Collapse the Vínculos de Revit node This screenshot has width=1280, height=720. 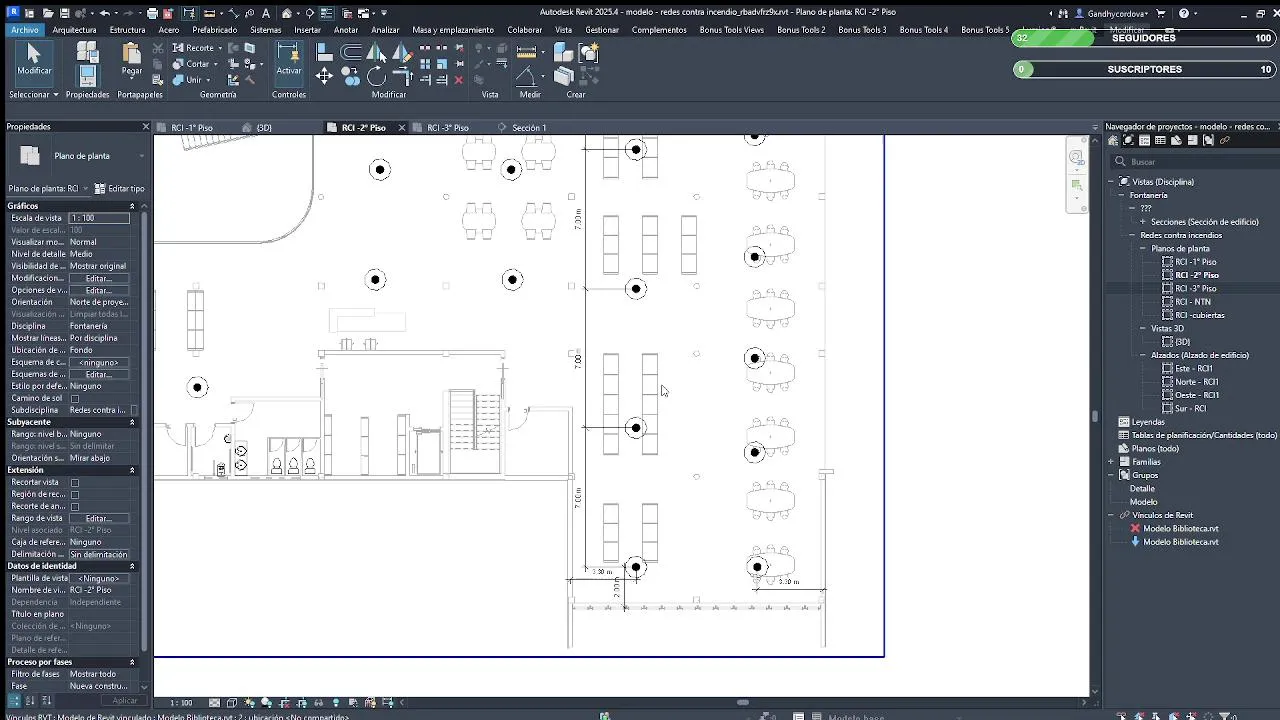(x=1112, y=515)
